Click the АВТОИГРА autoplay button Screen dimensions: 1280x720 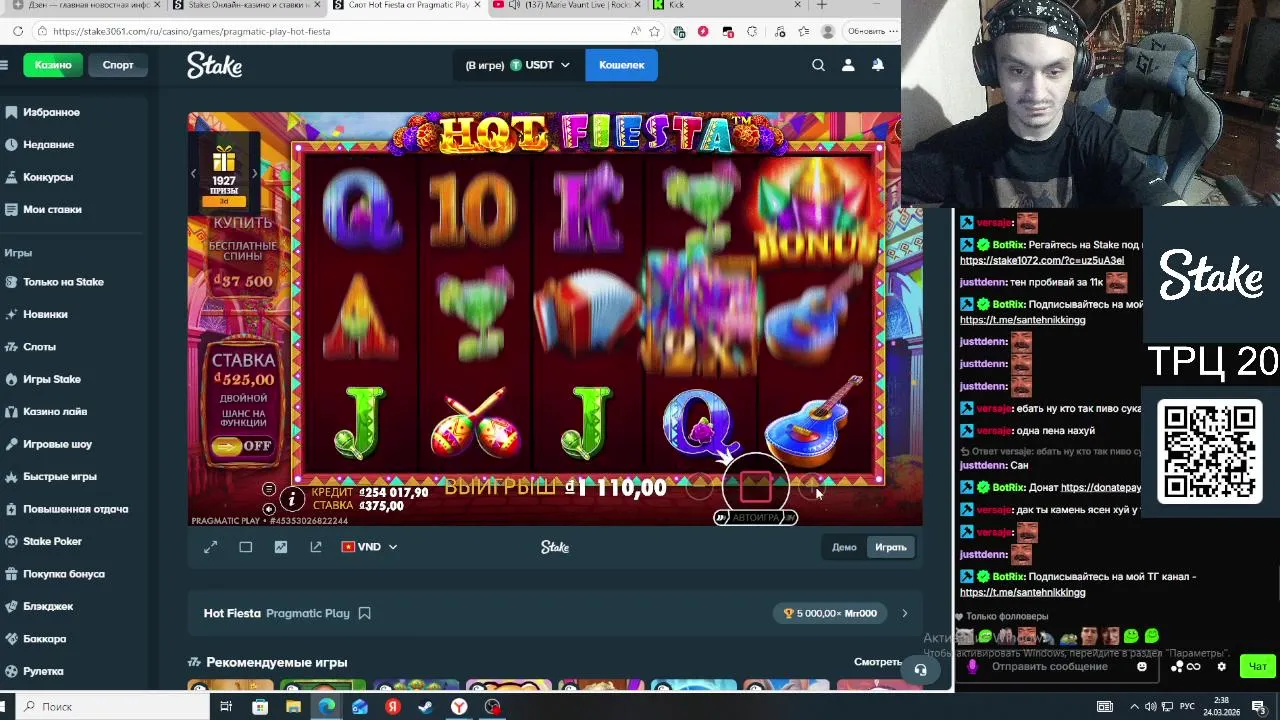(x=755, y=517)
